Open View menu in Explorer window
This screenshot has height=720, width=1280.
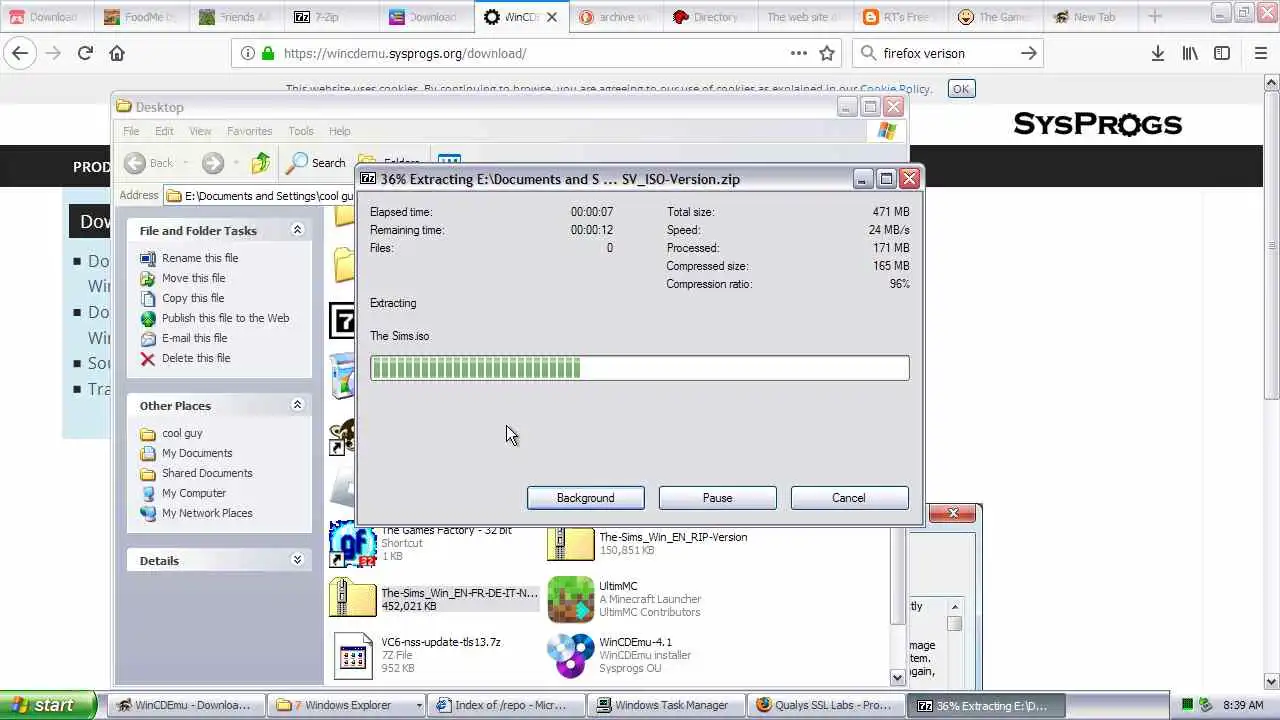[x=200, y=131]
